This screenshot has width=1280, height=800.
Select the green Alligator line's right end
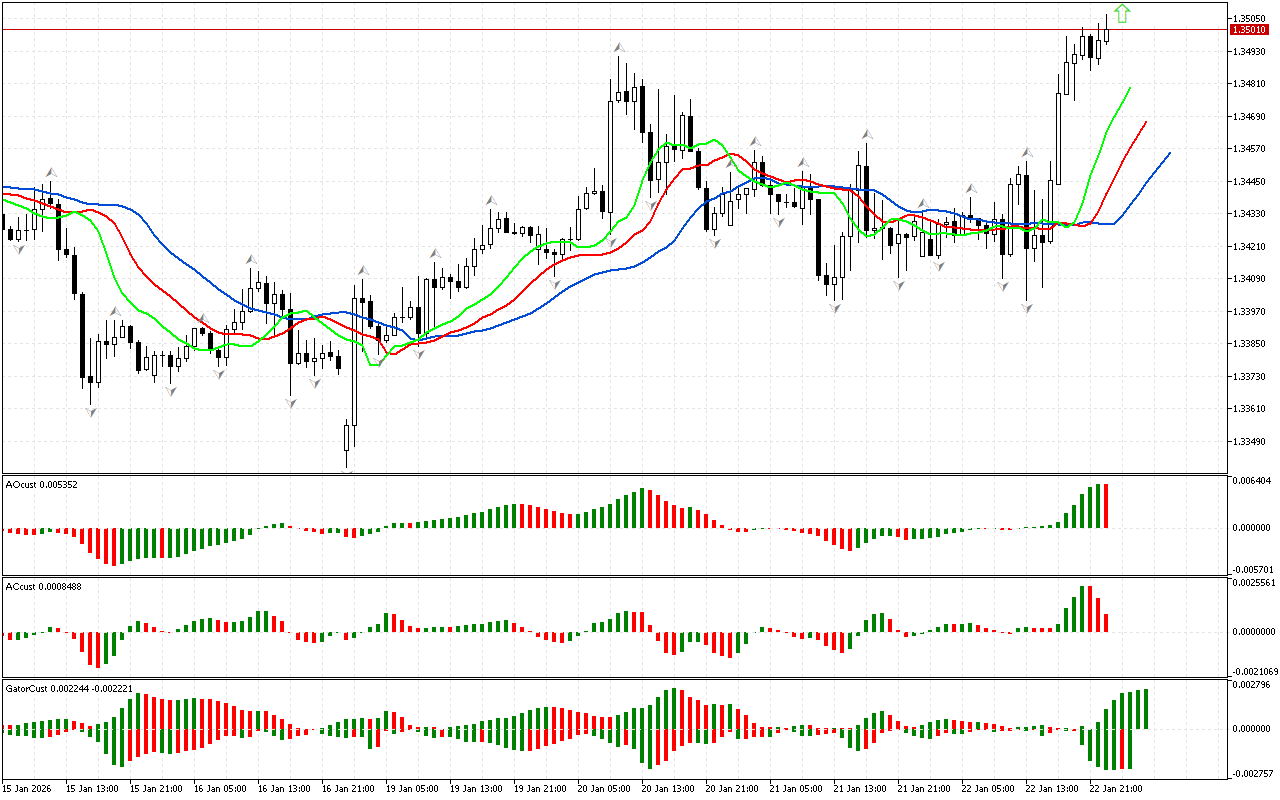click(x=1129, y=89)
